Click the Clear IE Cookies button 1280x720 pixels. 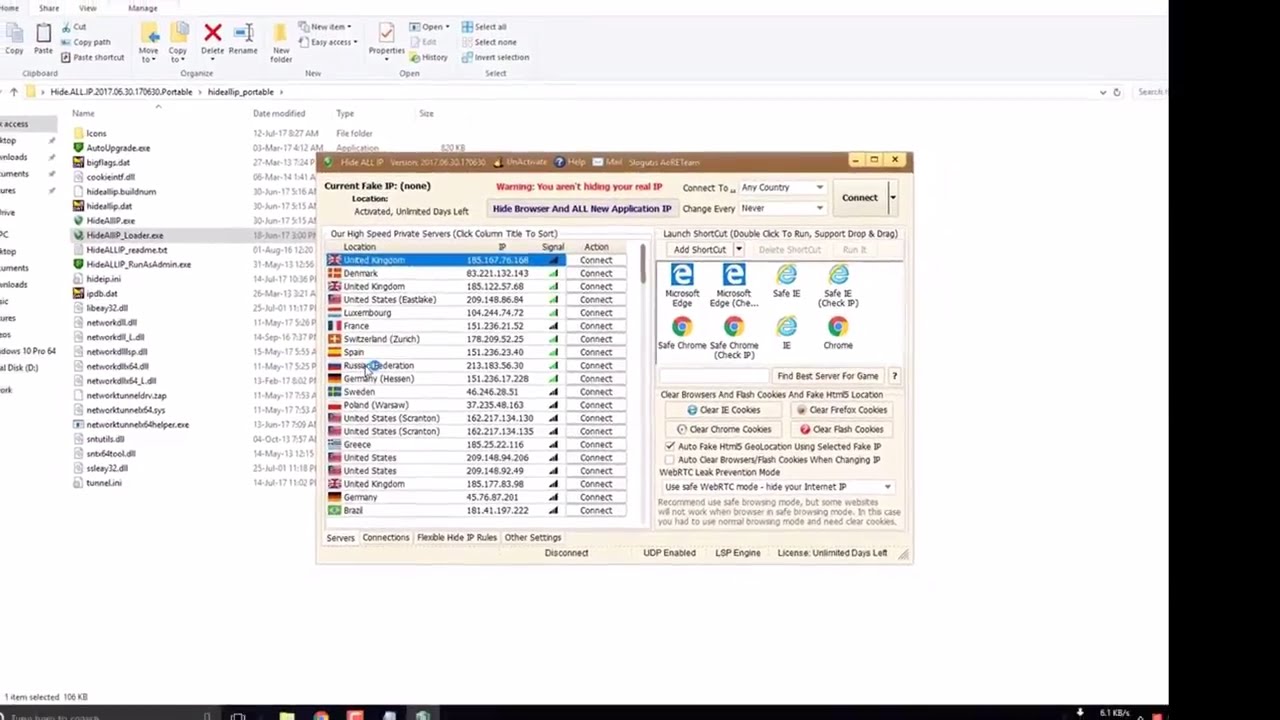point(724,410)
